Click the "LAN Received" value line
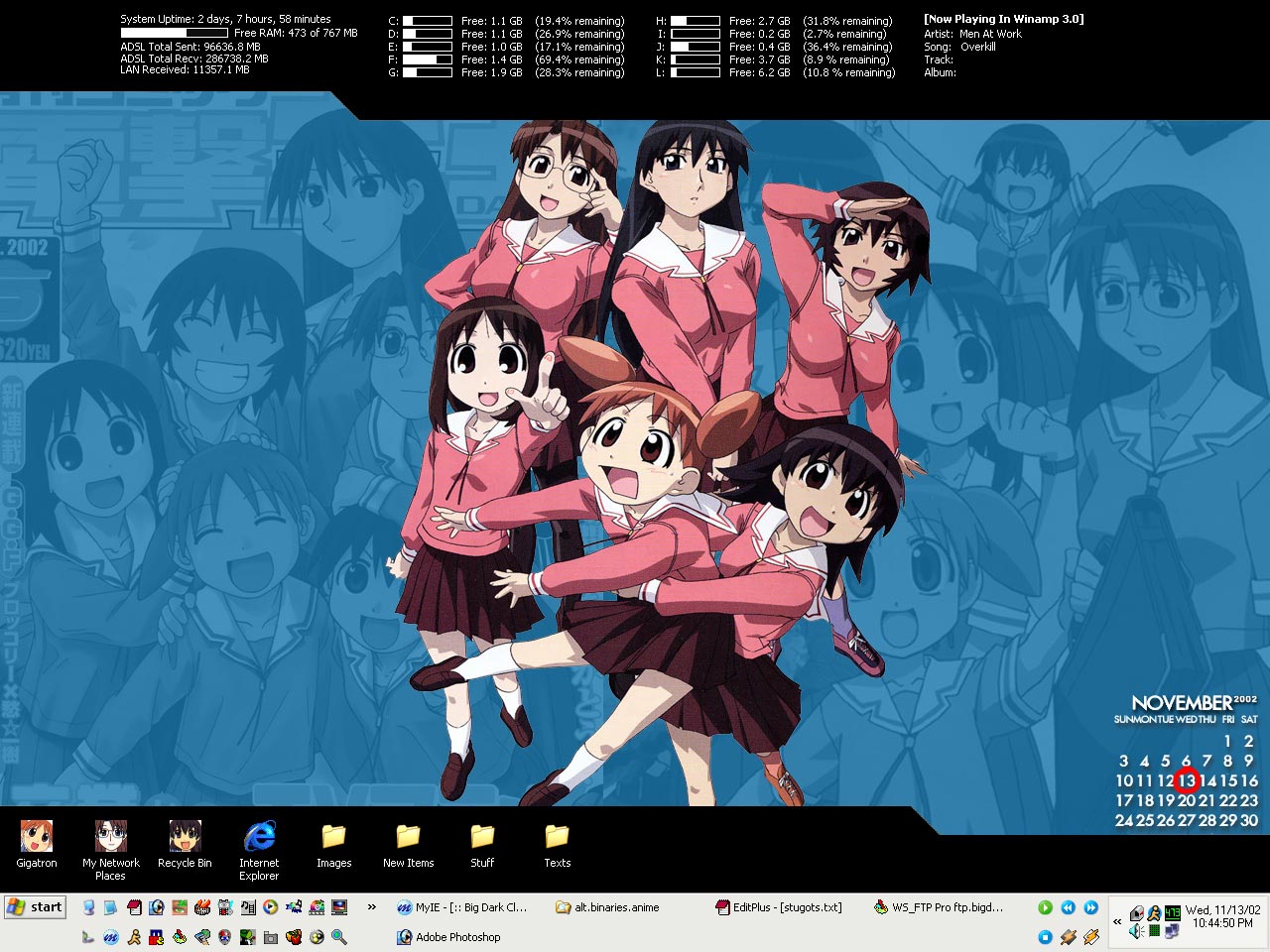Screen dimensions: 1270x952 [186, 70]
